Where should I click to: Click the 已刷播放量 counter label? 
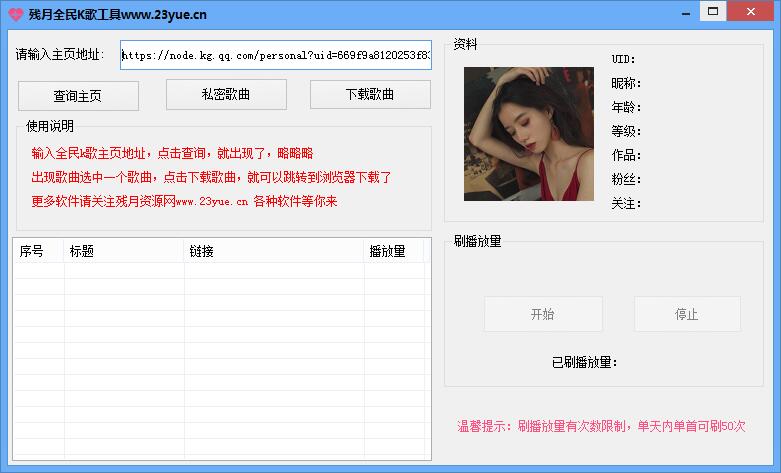585,362
